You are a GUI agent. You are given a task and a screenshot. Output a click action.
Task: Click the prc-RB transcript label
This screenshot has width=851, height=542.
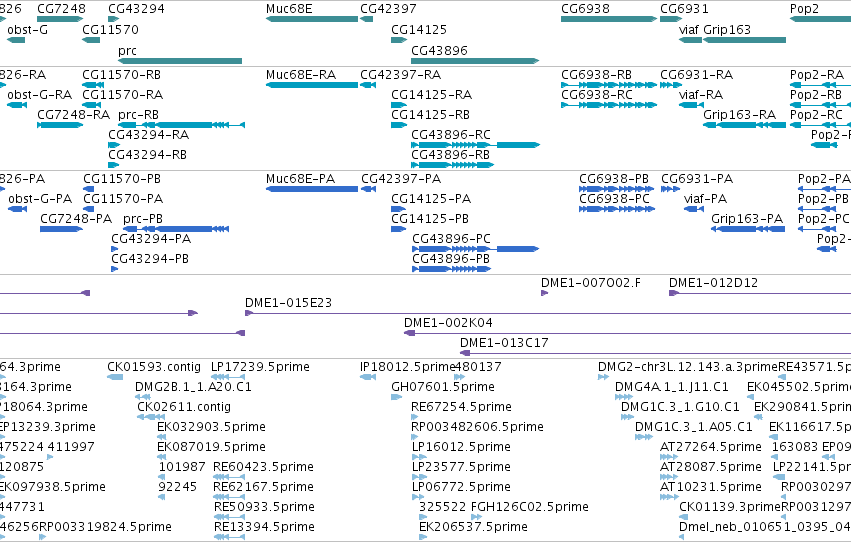click(x=138, y=114)
